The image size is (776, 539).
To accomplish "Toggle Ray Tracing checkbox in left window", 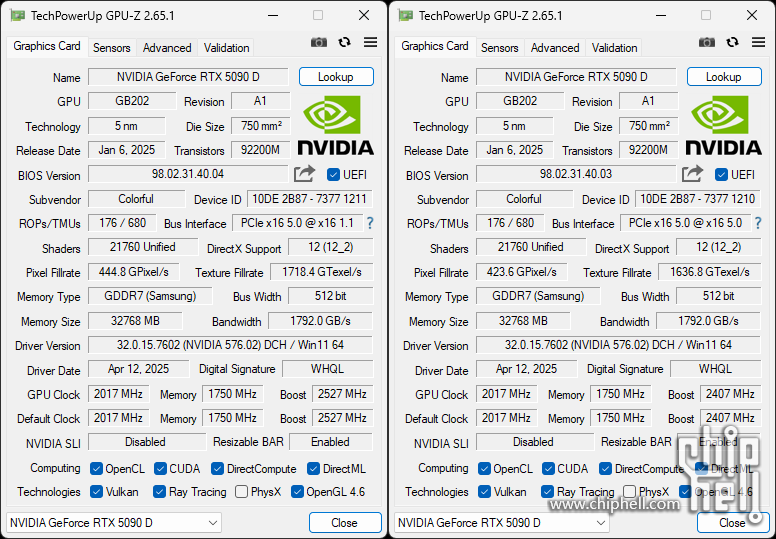I will [x=159, y=491].
